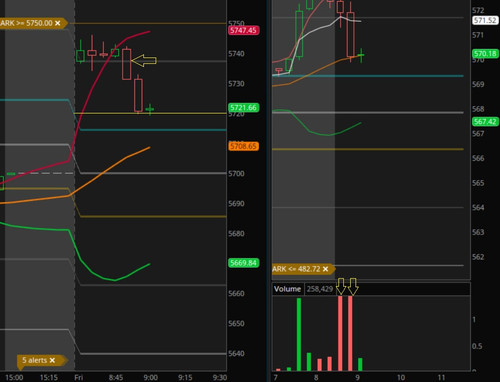Click the 15:00 time axis label
The image size is (500, 382).
coord(14,377)
